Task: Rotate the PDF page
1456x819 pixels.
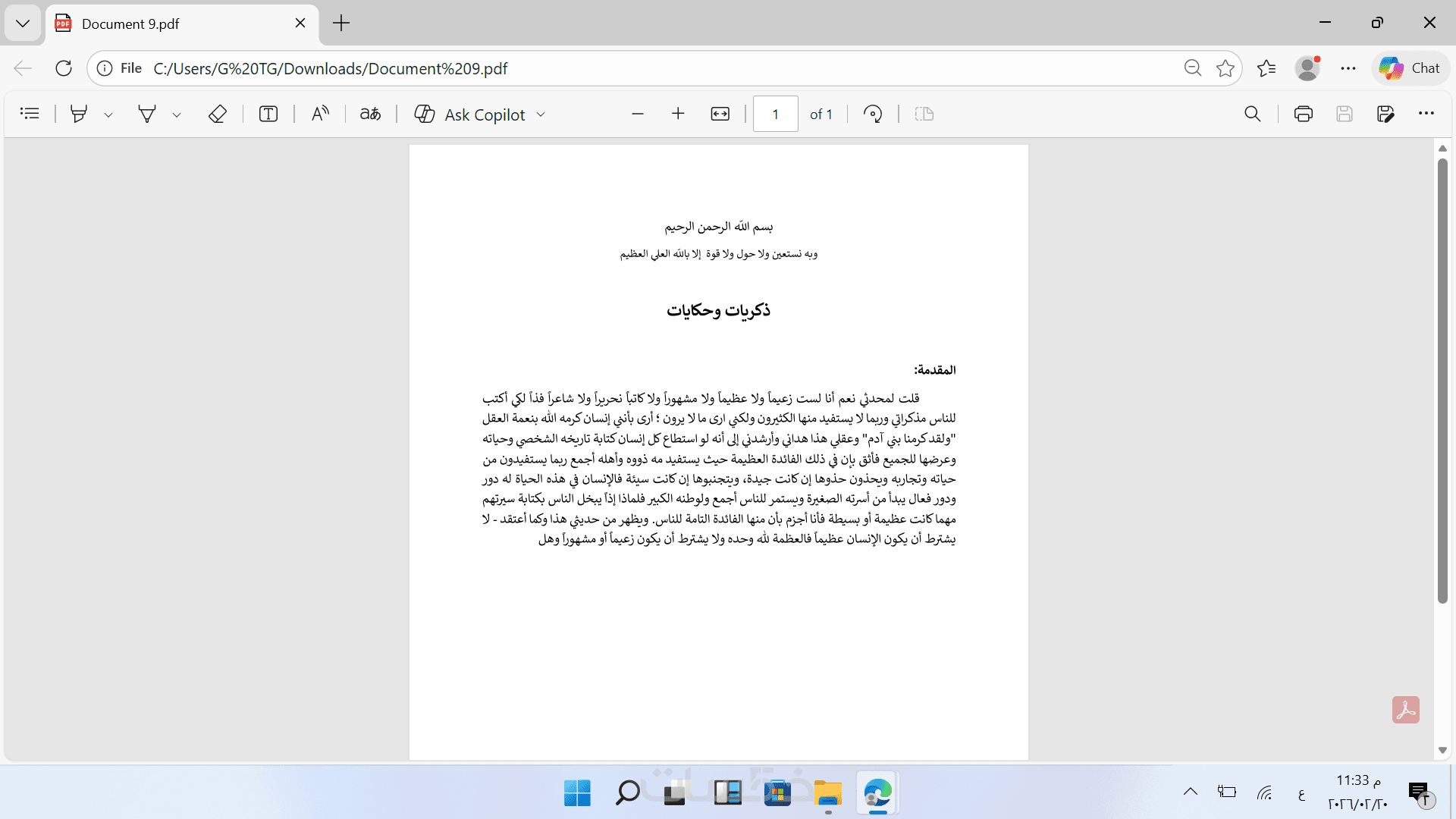Action: click(x=873, y=114)
